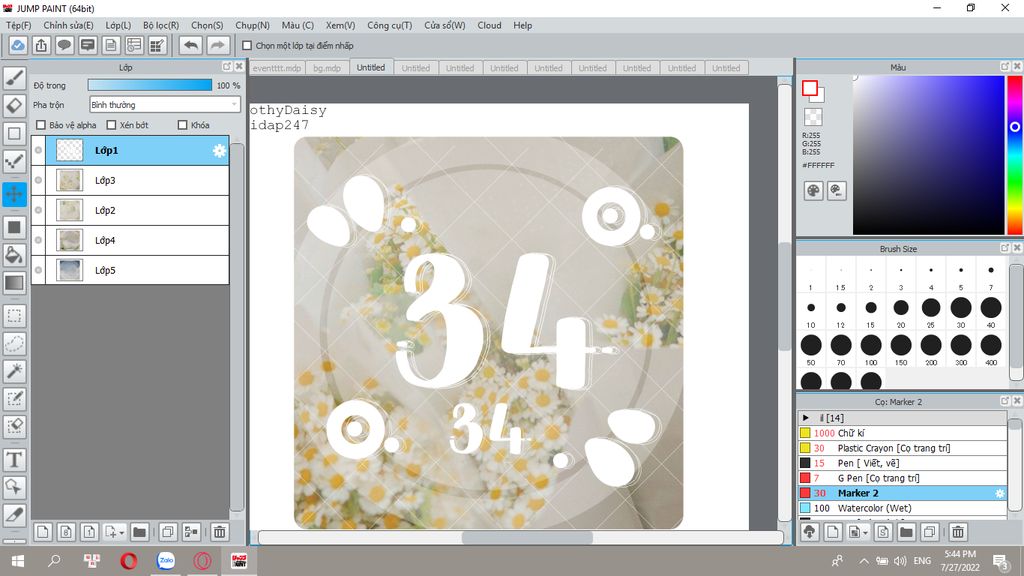Open the color palette icon in Màu panel
This screenshot has height=576, width=1024.
click(813, 191)
